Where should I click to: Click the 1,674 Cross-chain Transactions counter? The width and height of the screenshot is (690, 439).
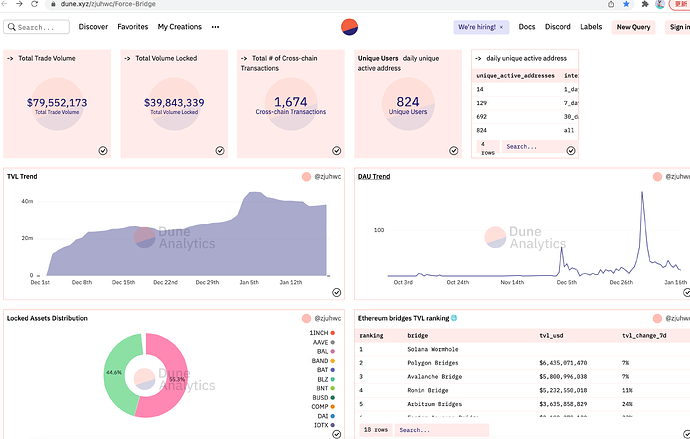tap(290, 102)
